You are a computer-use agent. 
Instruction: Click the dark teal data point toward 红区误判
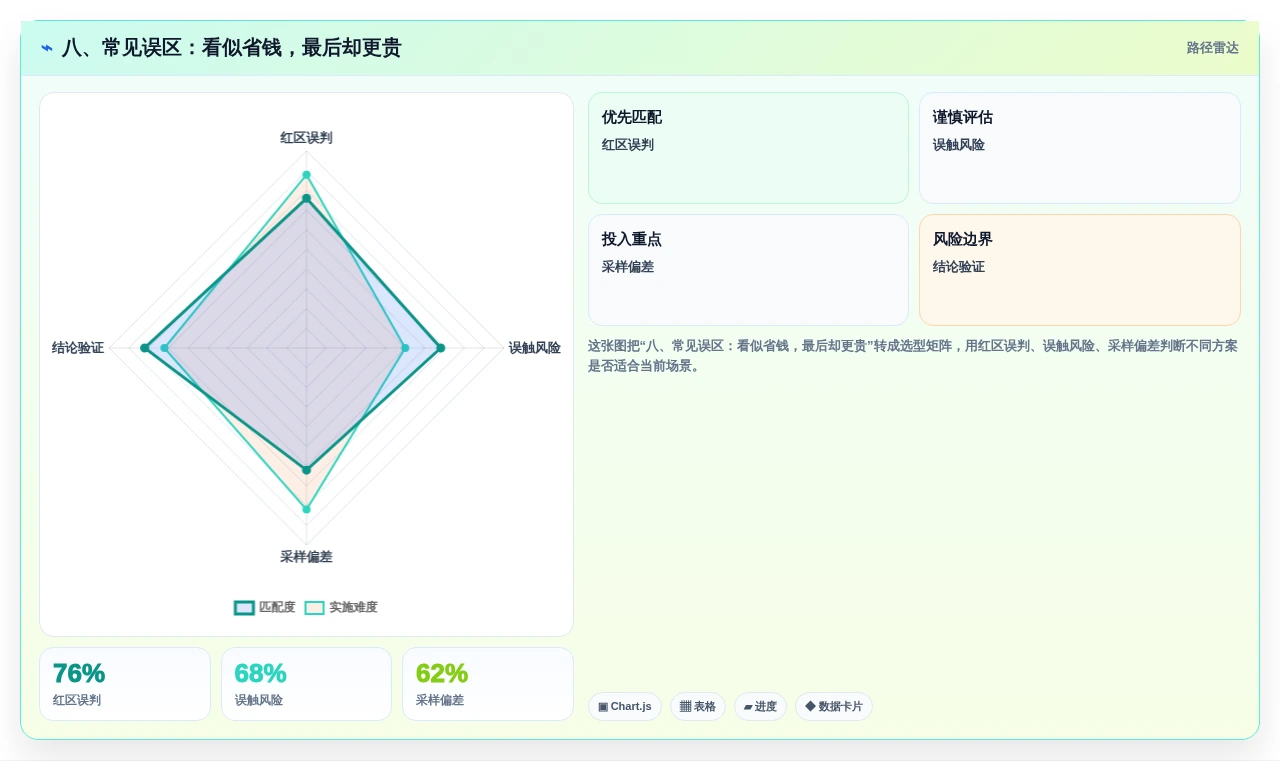coord(306,198)
